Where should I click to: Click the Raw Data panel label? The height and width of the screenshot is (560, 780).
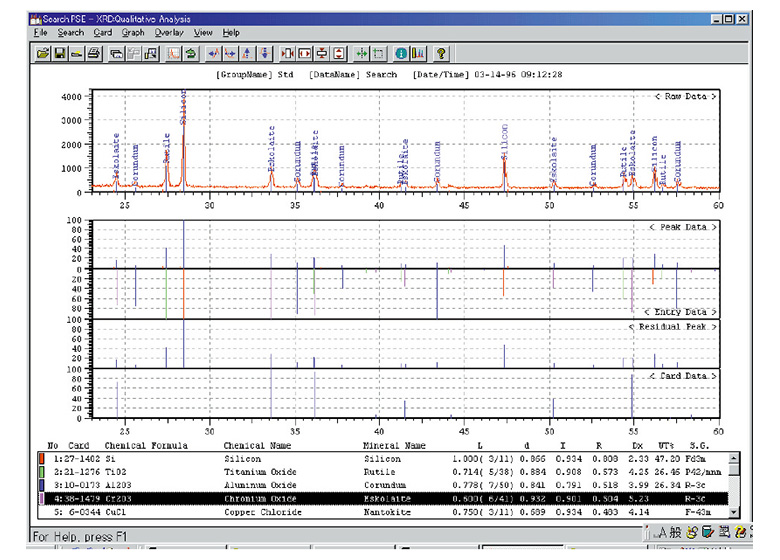(685, 96)
